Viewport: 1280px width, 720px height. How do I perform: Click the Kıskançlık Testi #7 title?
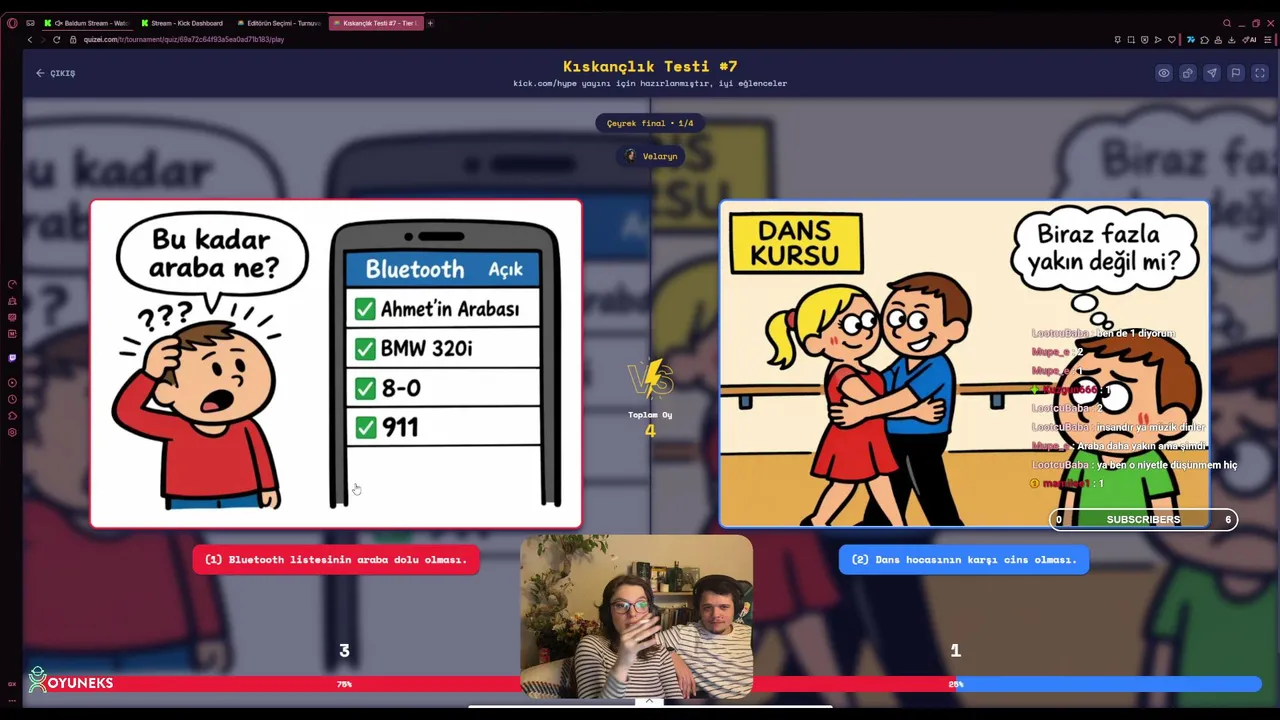650,66
